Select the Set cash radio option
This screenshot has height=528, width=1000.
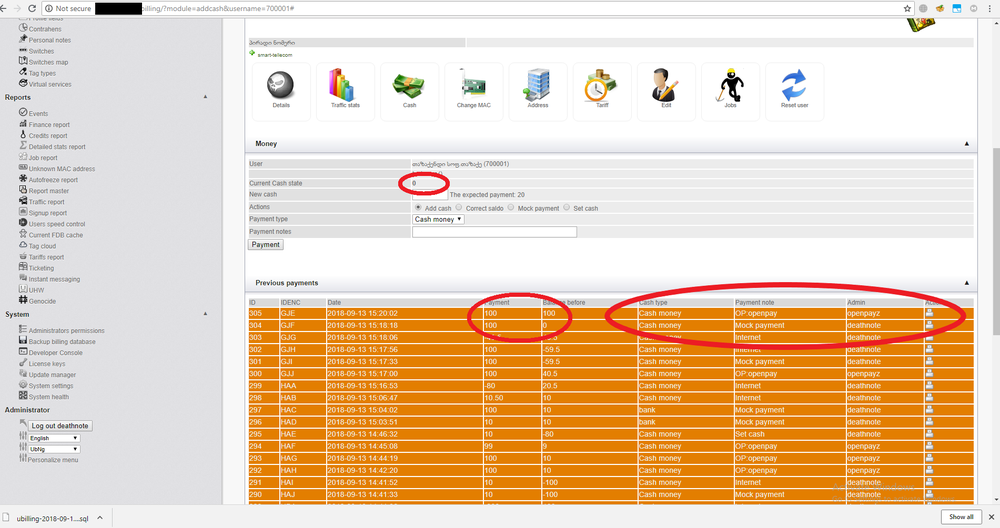coord(567,208)
